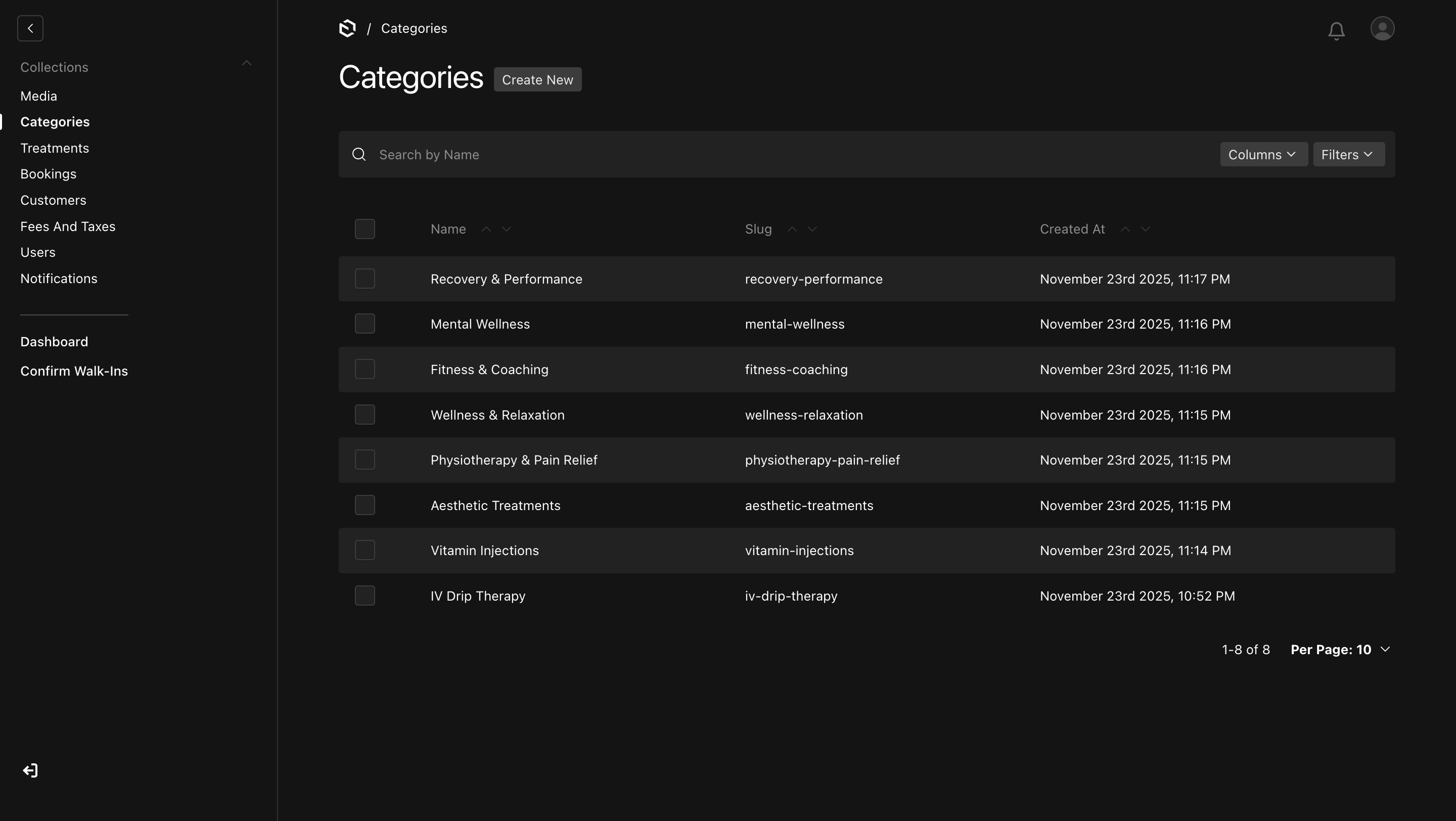Check the IV Drip Therapy row checkbox

(365, 595)
